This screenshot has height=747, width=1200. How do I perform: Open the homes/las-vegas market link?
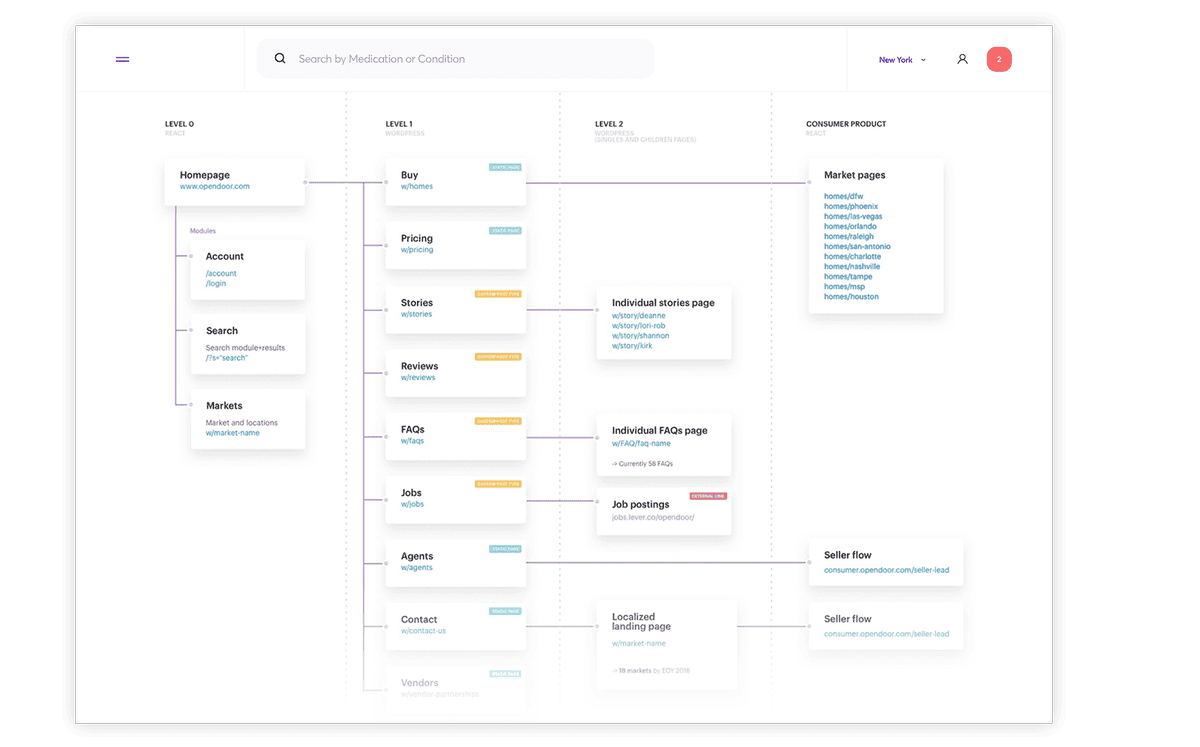coord(853,217)
